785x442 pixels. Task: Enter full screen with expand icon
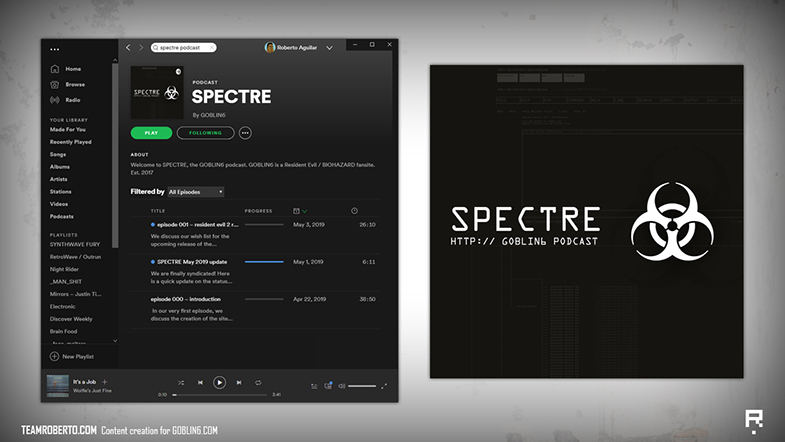384,386
